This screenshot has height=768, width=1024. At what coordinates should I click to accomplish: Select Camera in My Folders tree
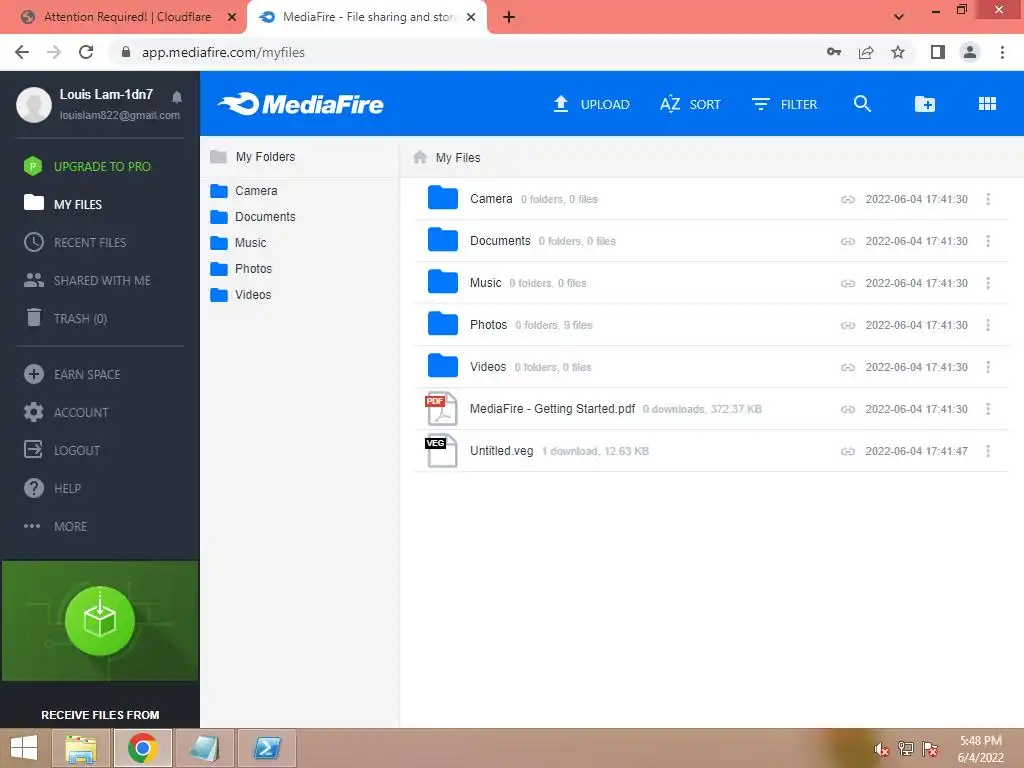(x=244, y=191)
